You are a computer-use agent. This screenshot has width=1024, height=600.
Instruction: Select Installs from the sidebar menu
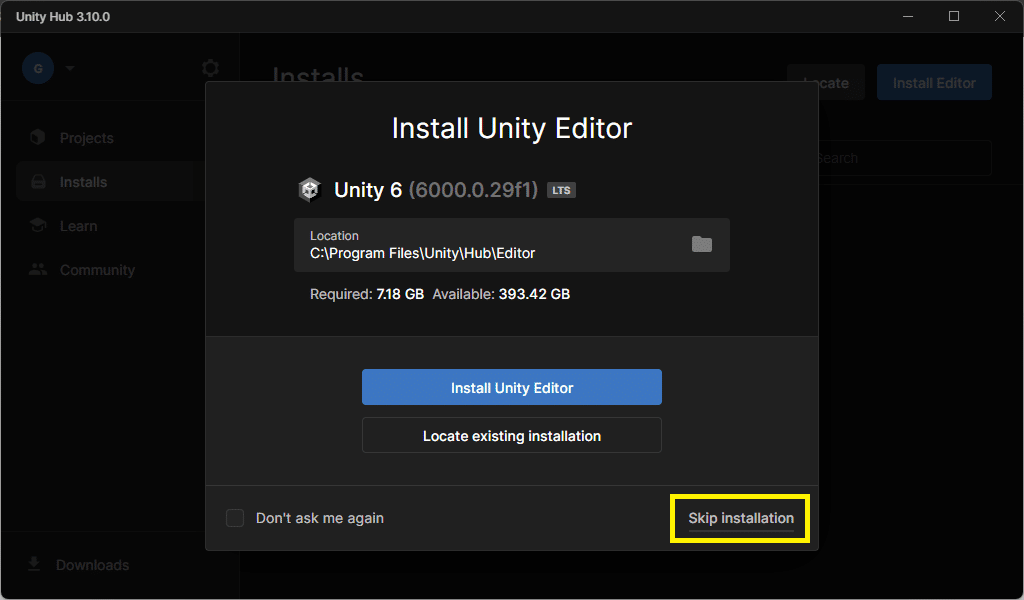tap(82, 181)
